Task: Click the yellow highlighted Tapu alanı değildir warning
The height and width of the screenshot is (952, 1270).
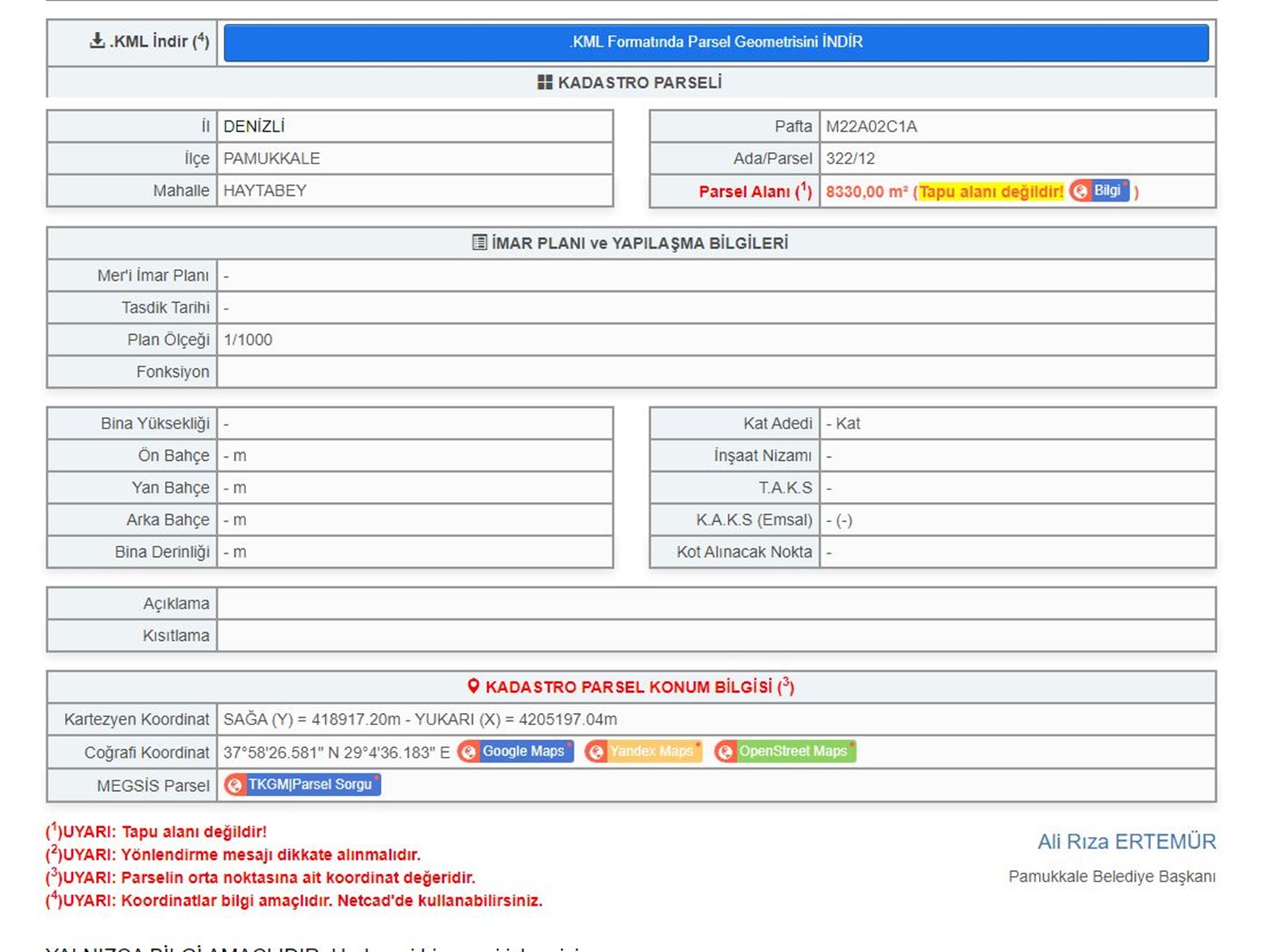Action: pyautogui.click(x=991, y=191)
